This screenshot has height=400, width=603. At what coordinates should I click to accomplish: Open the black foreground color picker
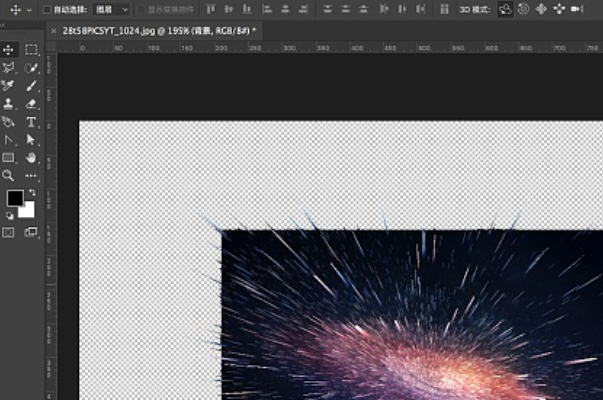15,198
